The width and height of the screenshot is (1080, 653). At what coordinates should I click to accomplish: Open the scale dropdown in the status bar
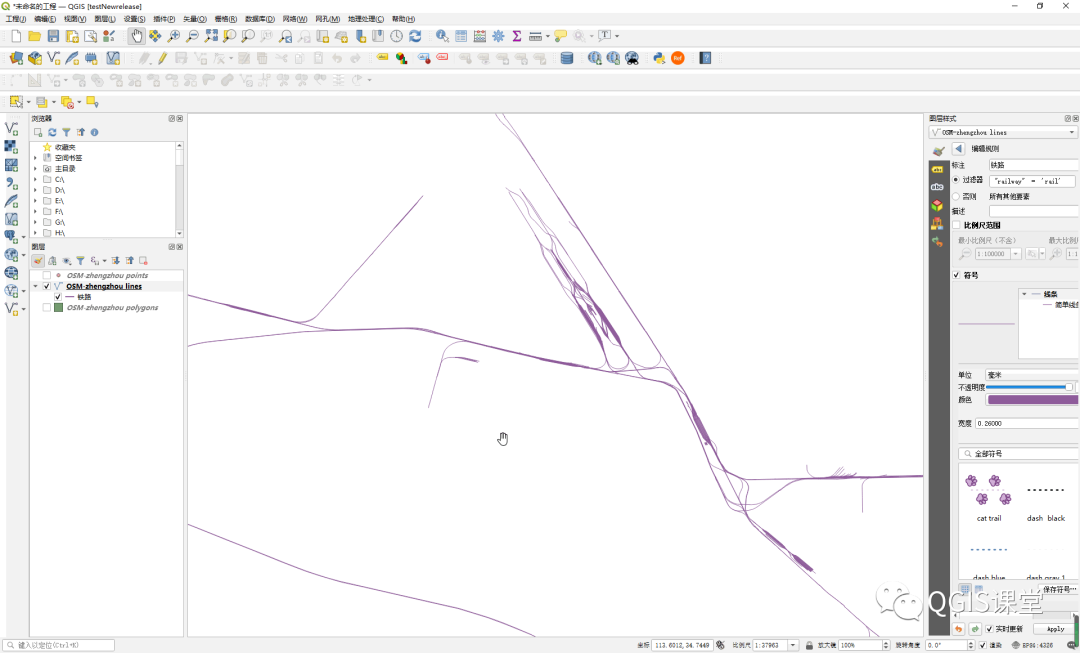tap(793, 645)
